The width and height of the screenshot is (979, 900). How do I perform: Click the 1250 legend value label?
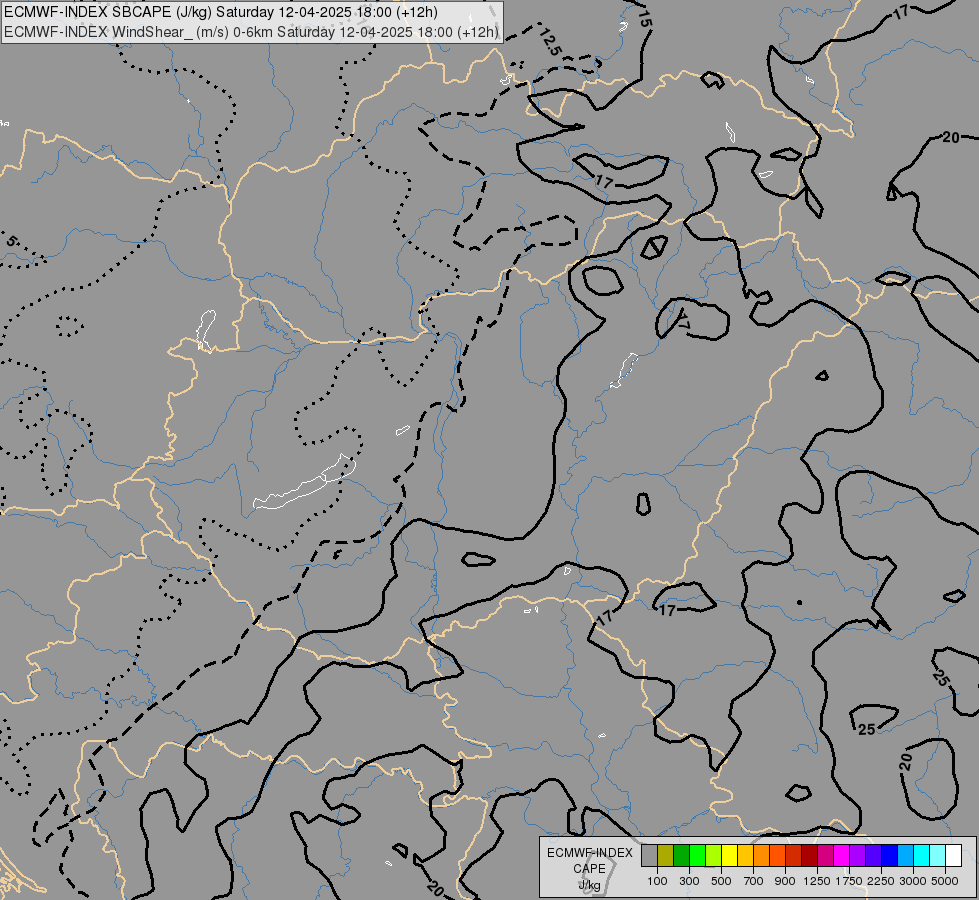[x=817, y=881]
